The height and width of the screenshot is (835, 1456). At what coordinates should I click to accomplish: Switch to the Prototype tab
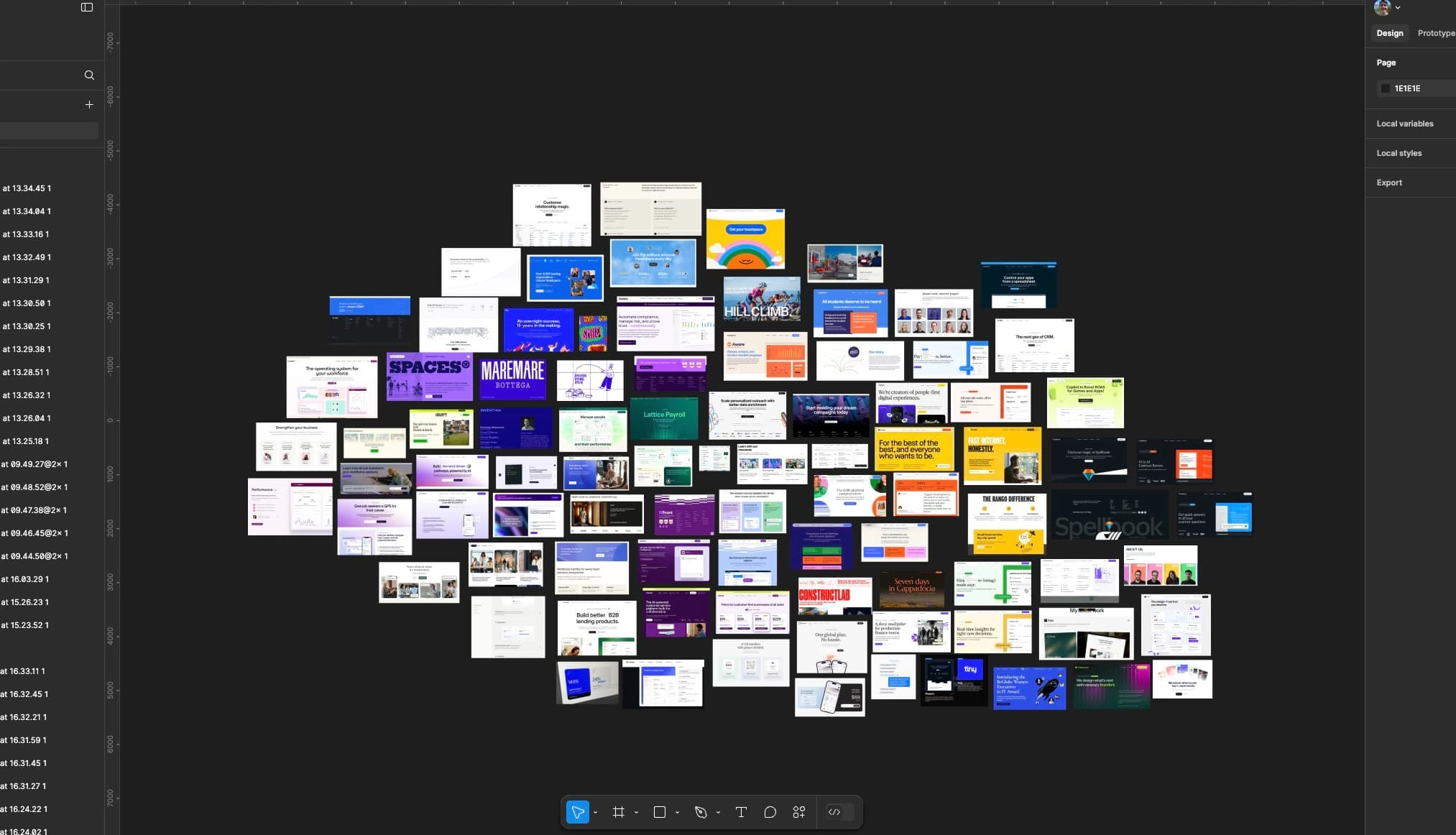pos(1435,33)
